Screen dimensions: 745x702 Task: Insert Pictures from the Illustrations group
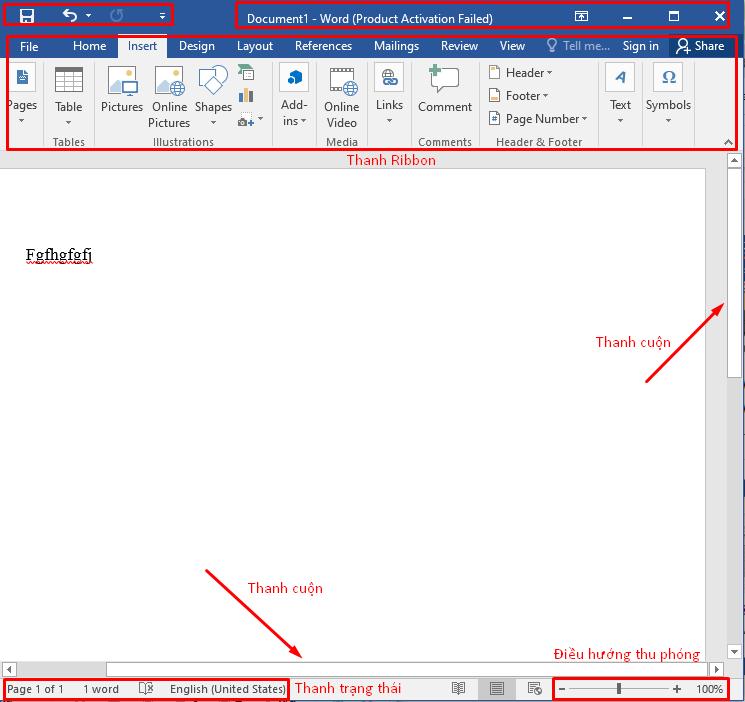(x=122, y=93)
